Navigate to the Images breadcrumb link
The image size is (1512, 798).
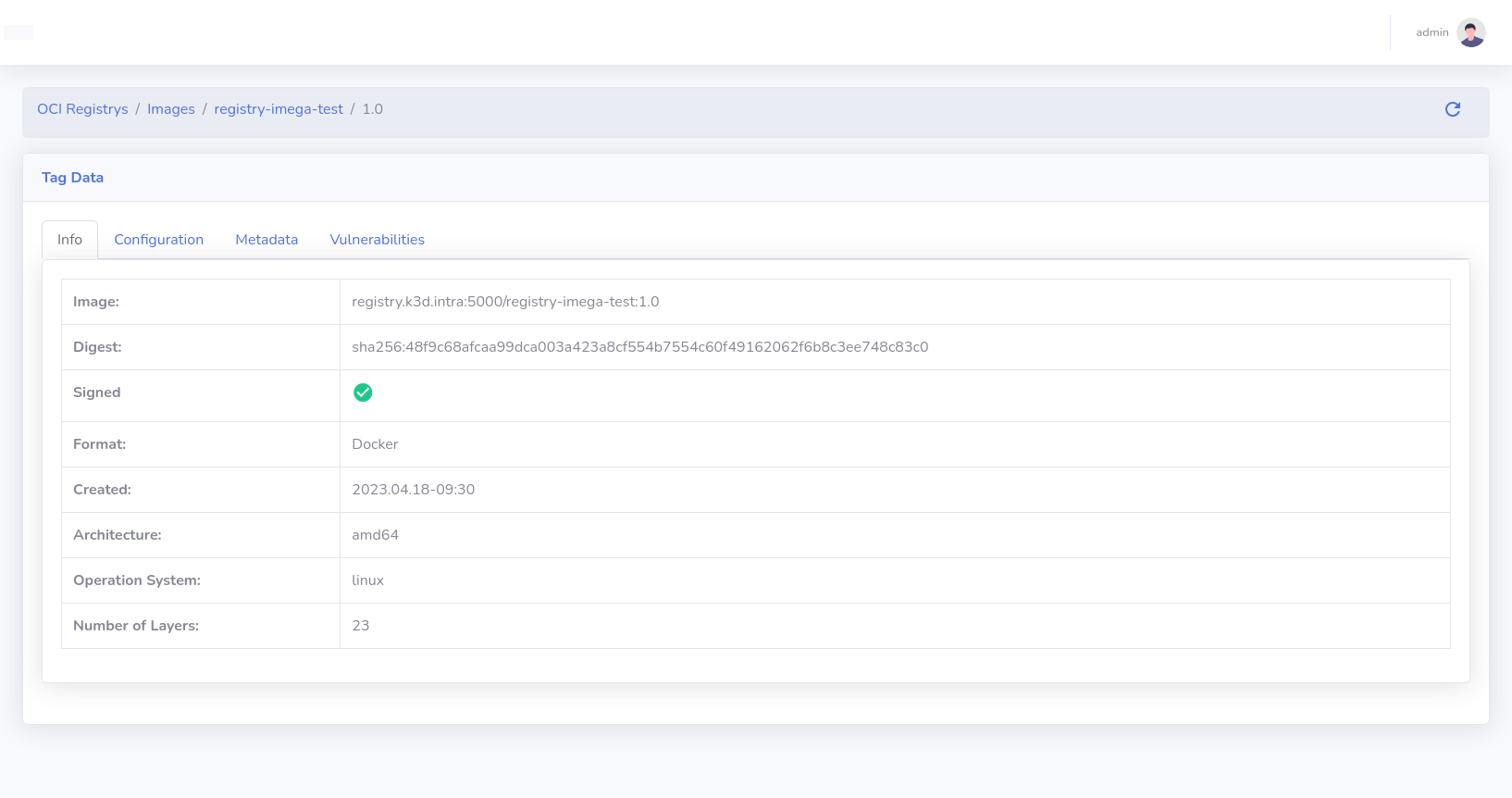(x=171, y=109)
